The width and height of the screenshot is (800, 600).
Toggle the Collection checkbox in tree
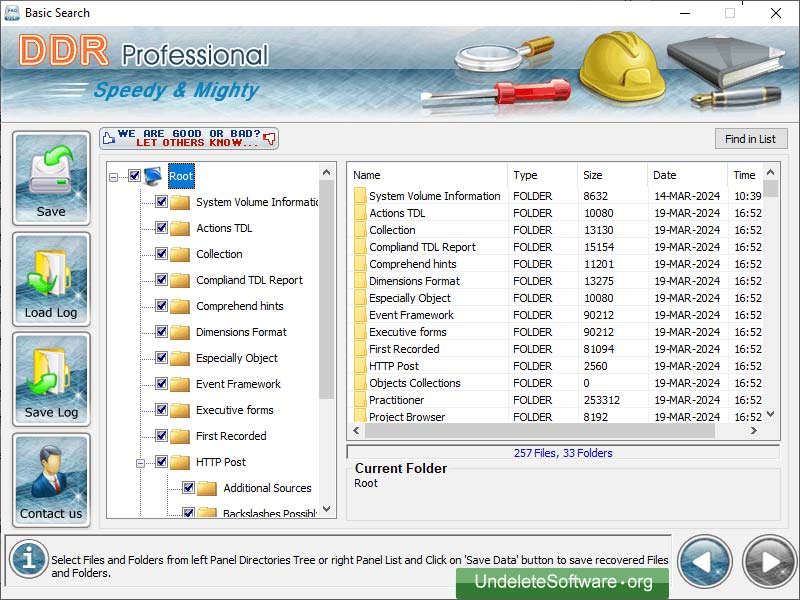[x=161, y=254]
